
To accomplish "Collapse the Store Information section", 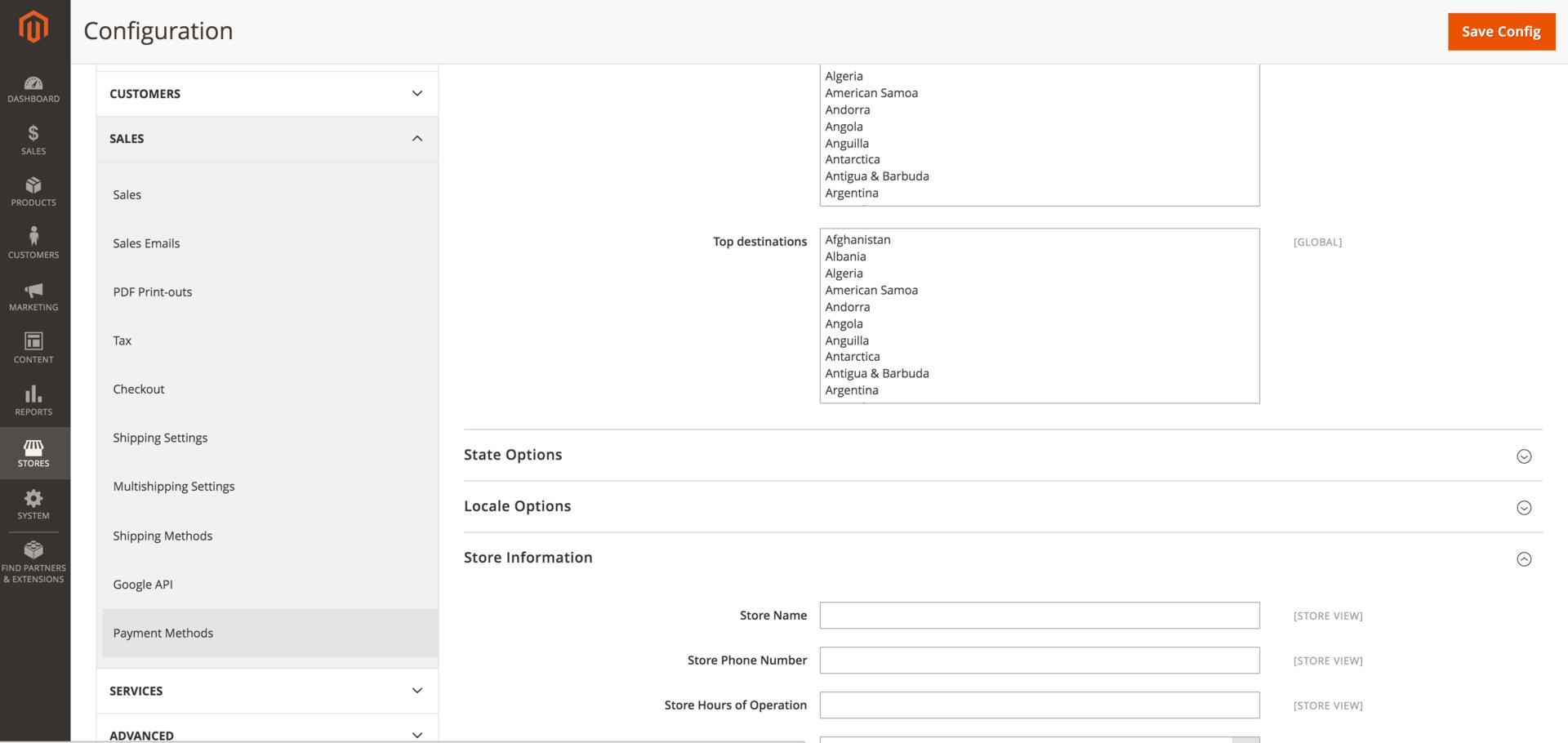I will [x=1523, y=558].
